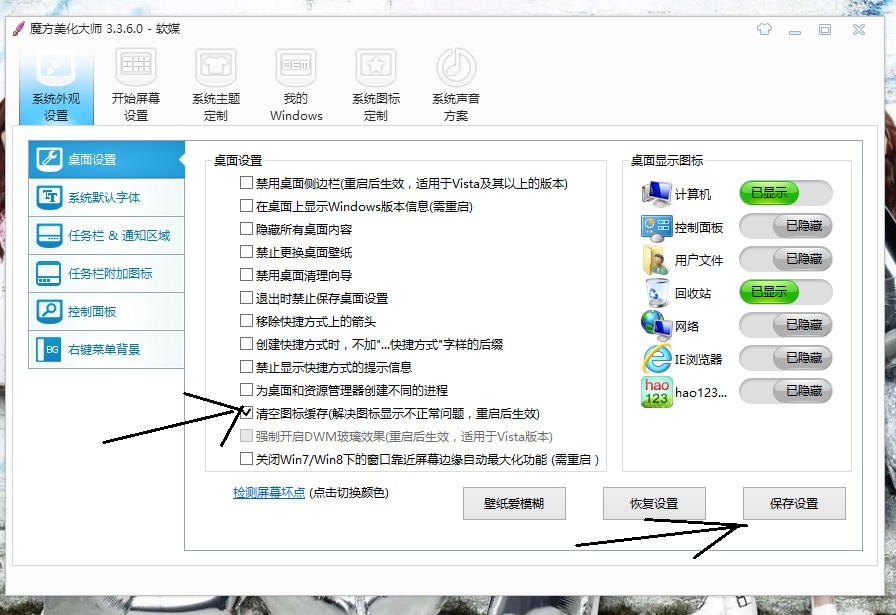This screenshot has width=896, height=615.
Task: Maximize the 魔方美化大师 window
Action: coord(825,29)
